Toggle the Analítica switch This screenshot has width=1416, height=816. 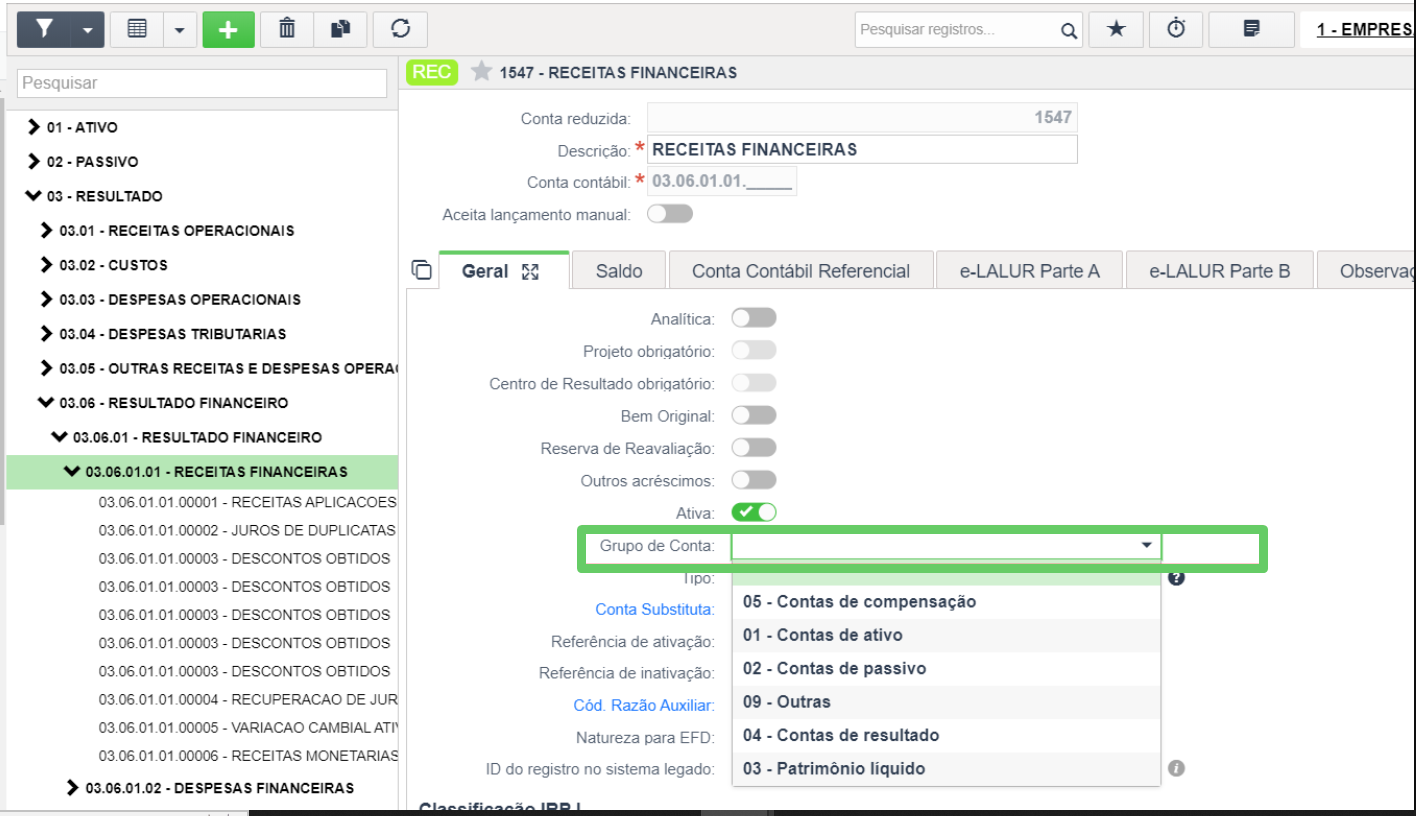(x=754, y=318)
